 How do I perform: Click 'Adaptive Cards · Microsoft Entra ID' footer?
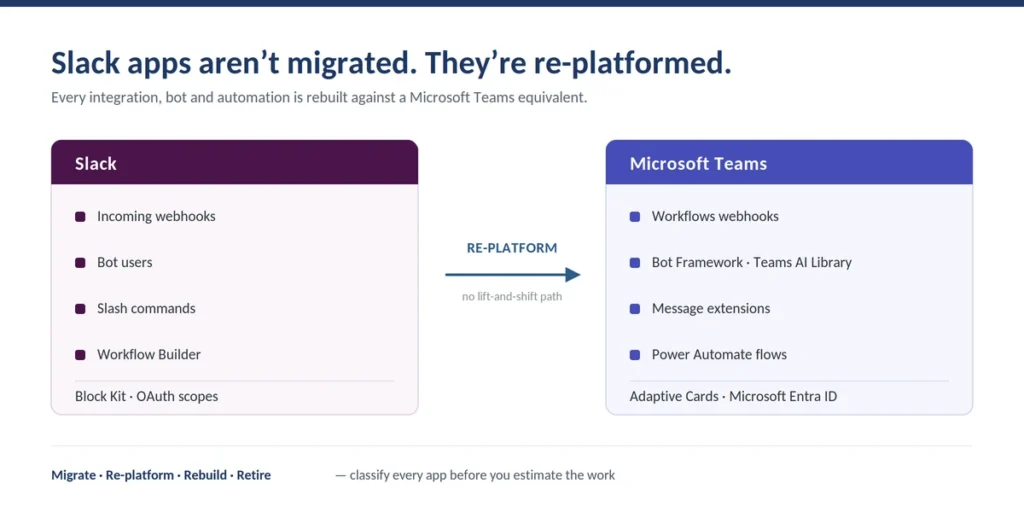(x=733, y=396)
